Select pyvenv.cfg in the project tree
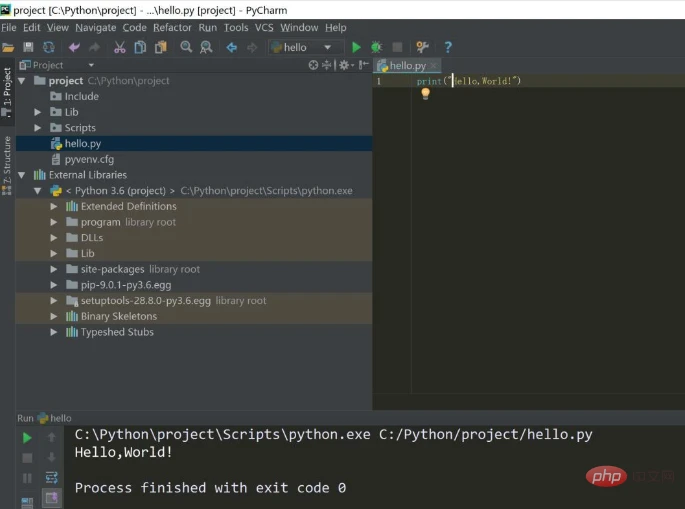Image resolution: width=685 pixels, height=509 pixels. tap(194, 159)
